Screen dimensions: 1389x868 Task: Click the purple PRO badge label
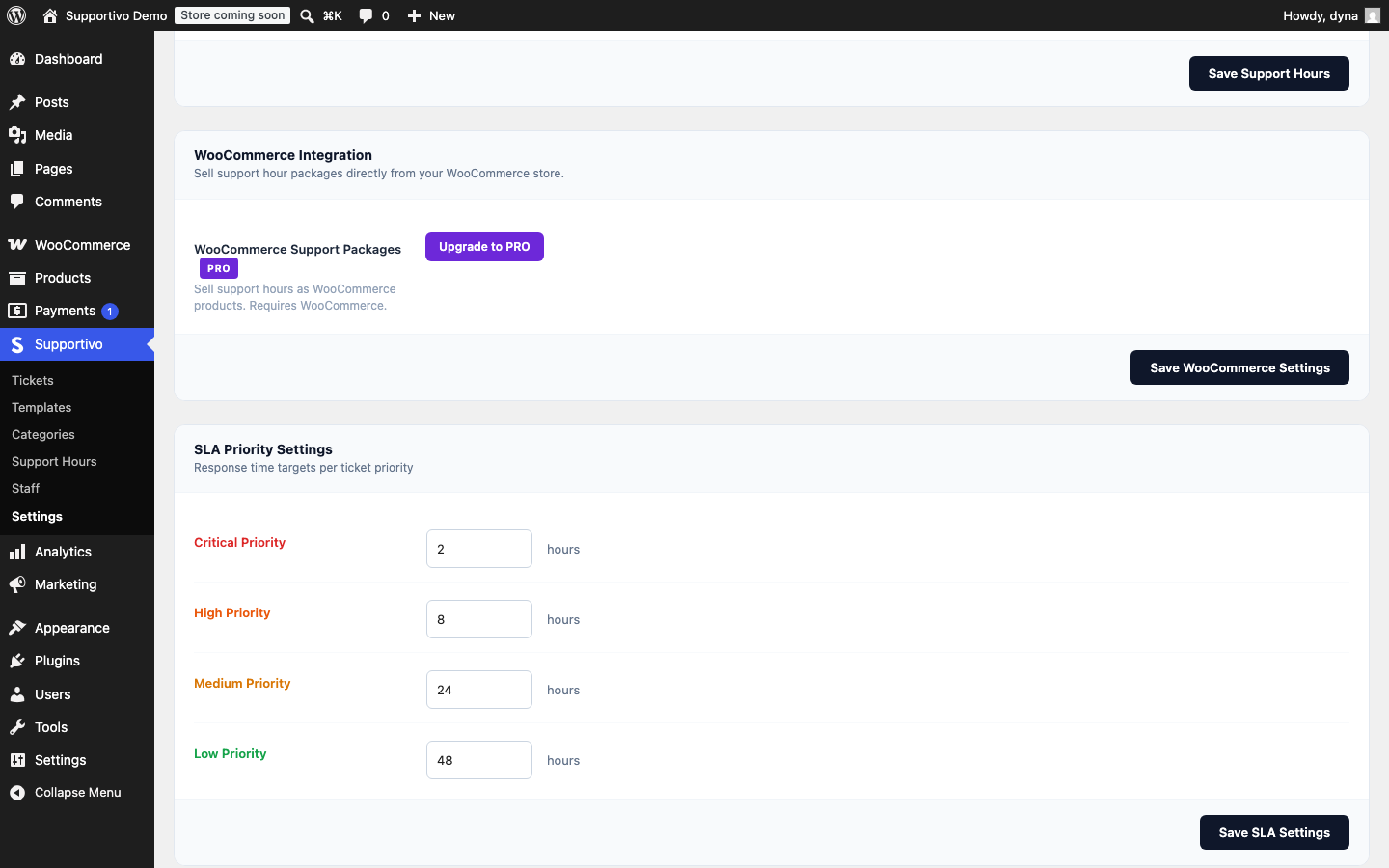point(219,269)
